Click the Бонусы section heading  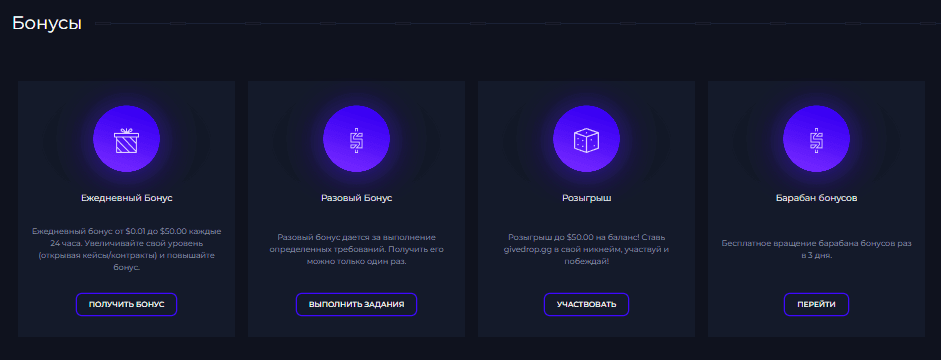tap(47, 23)
